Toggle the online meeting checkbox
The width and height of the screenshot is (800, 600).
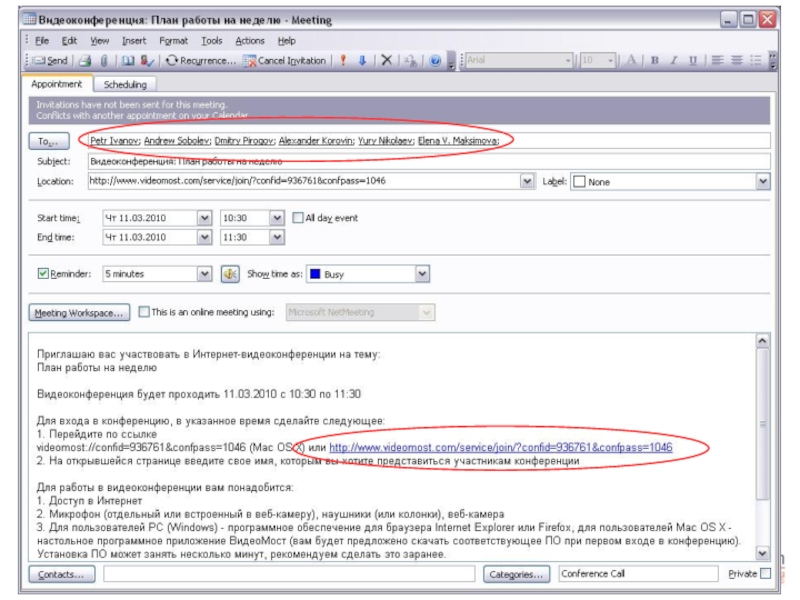click(144, 312)
